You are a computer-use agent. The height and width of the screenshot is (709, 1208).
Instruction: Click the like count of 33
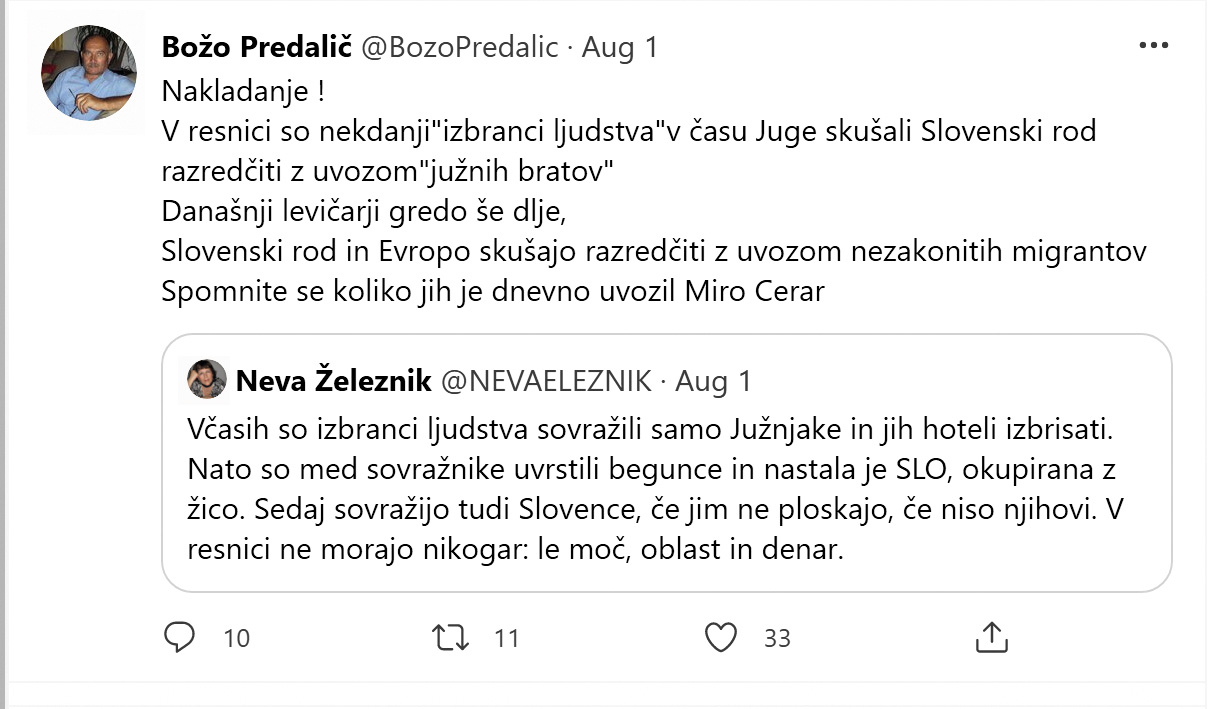[777, 638]
